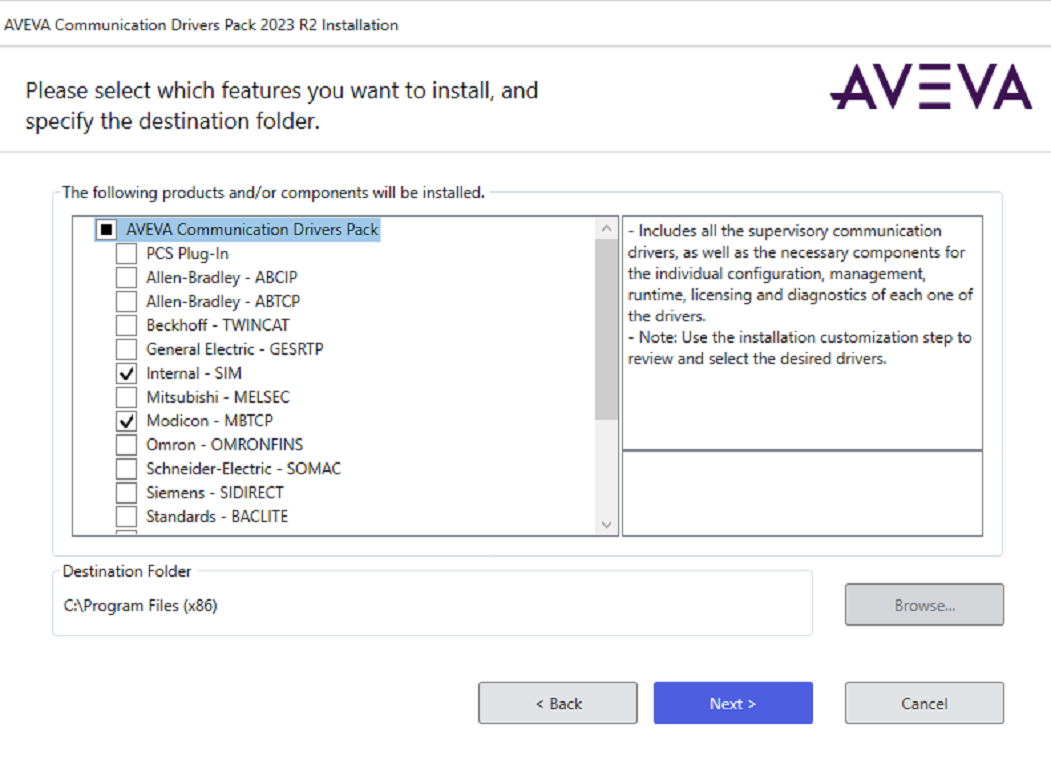Enable the Allen-Bradley - ABTCP checkbox
1051x767 pixels.
click(126, 302)
